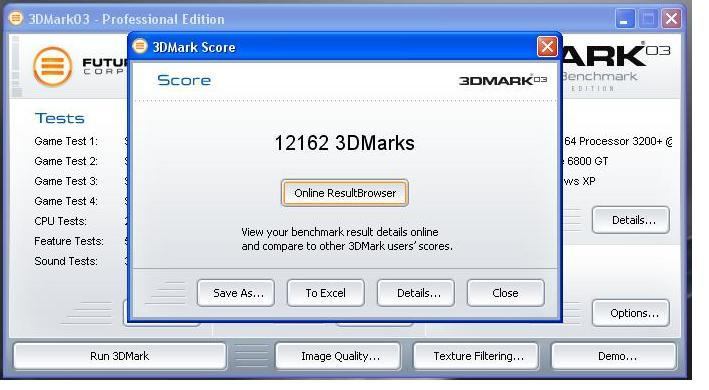Click the 3DMARK03 logo in the score dialog
709x390 pixels.
pos(503,80)
